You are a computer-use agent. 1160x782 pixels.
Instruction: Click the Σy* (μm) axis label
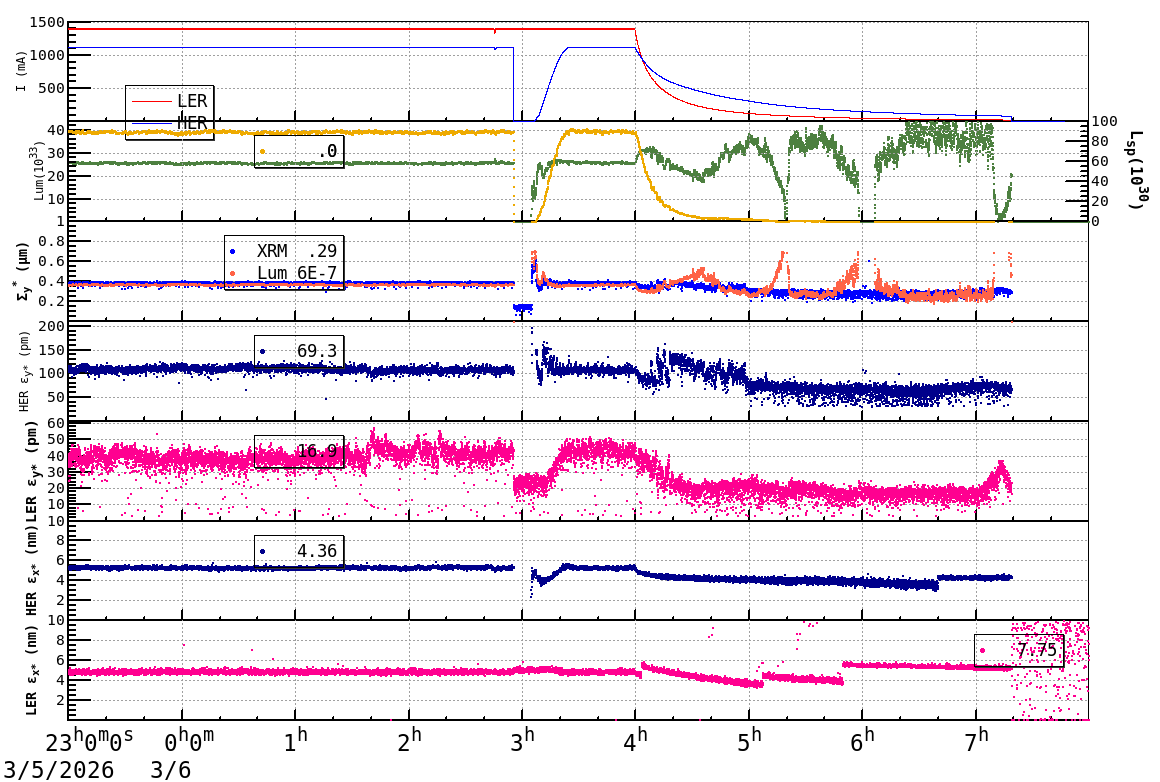coord(21,271)
